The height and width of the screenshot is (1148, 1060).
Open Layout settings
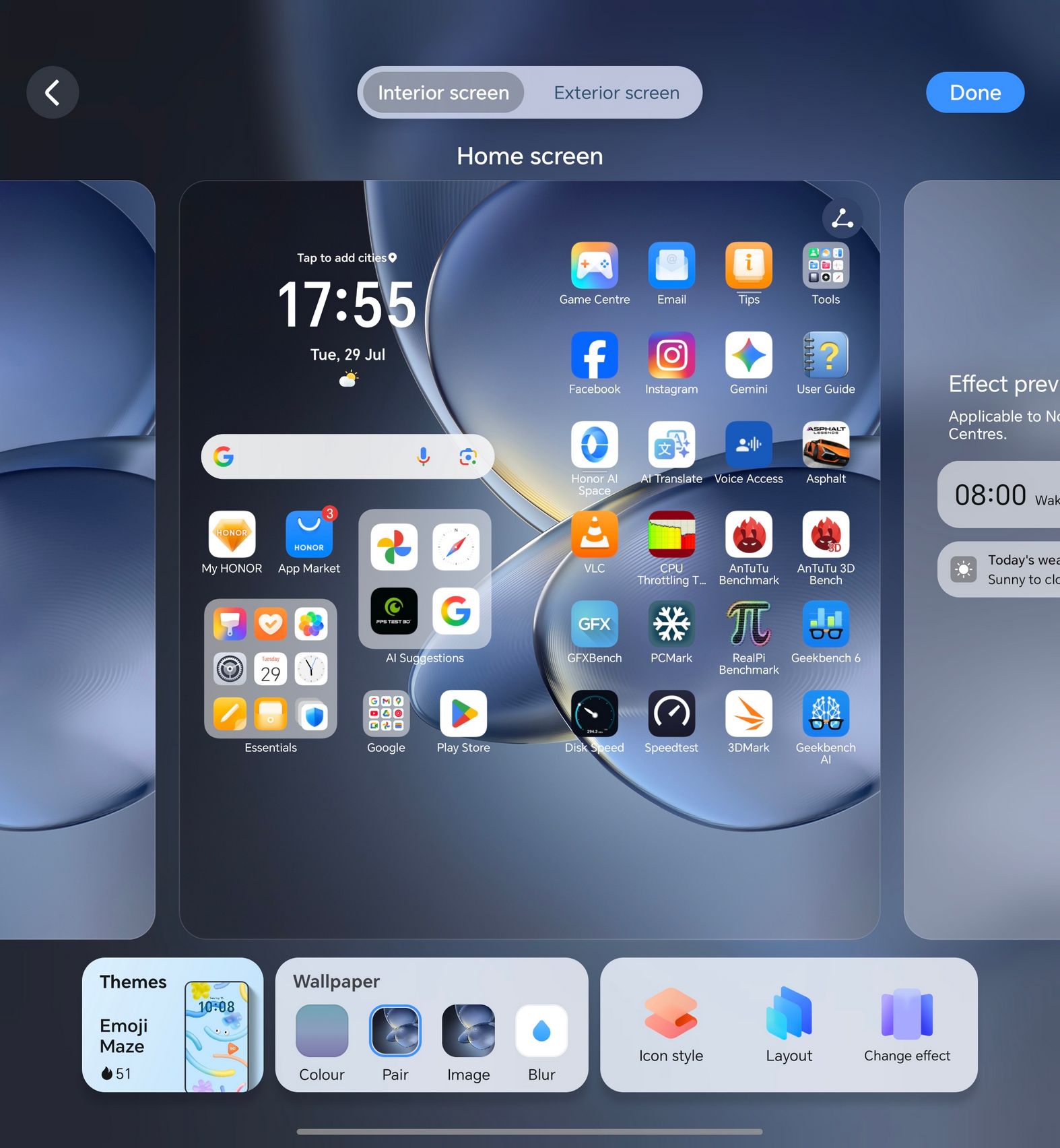click(789, 1025)
